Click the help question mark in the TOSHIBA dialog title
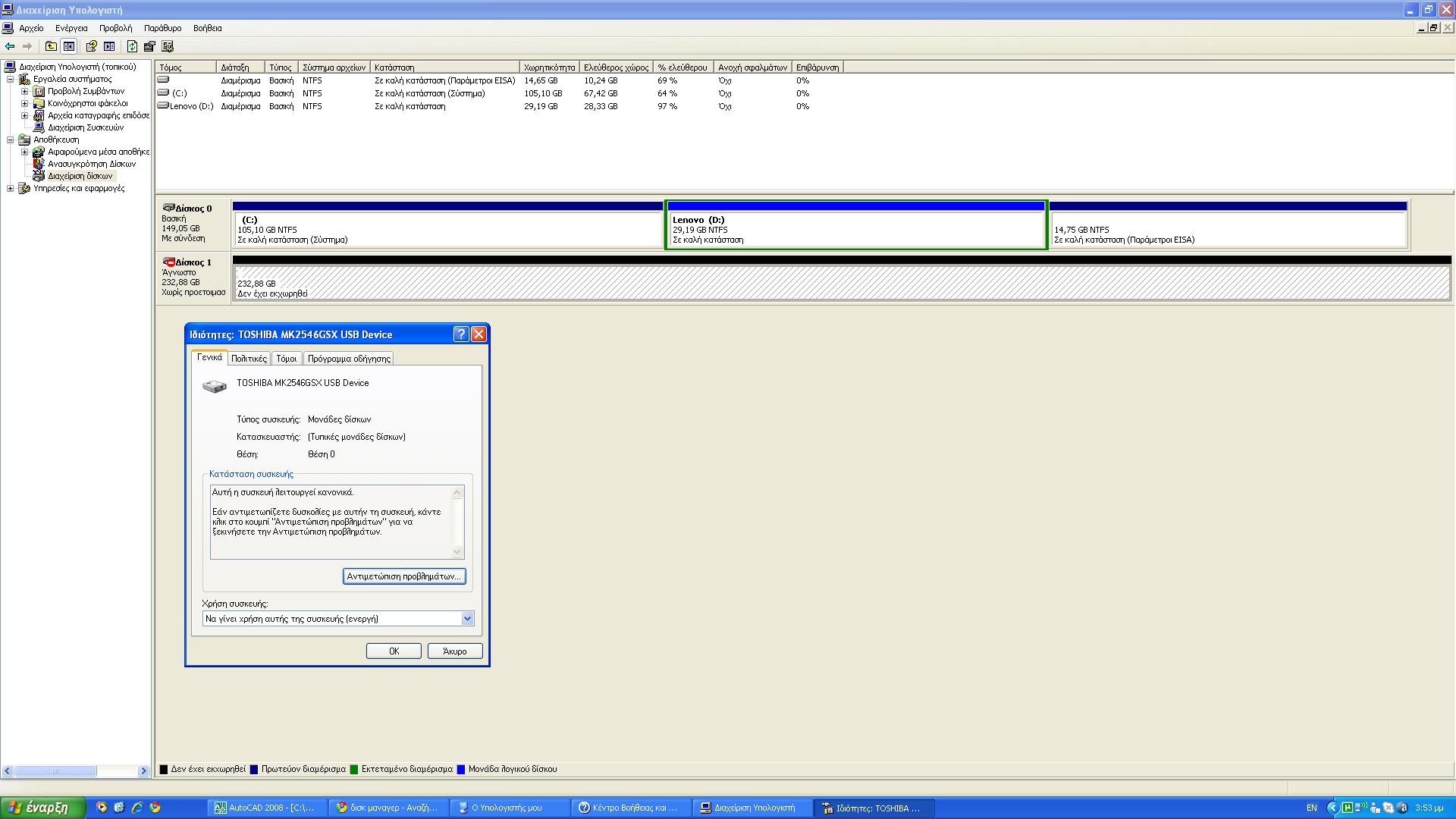The width and height of the screenshot is (1456, 819). 461,334
